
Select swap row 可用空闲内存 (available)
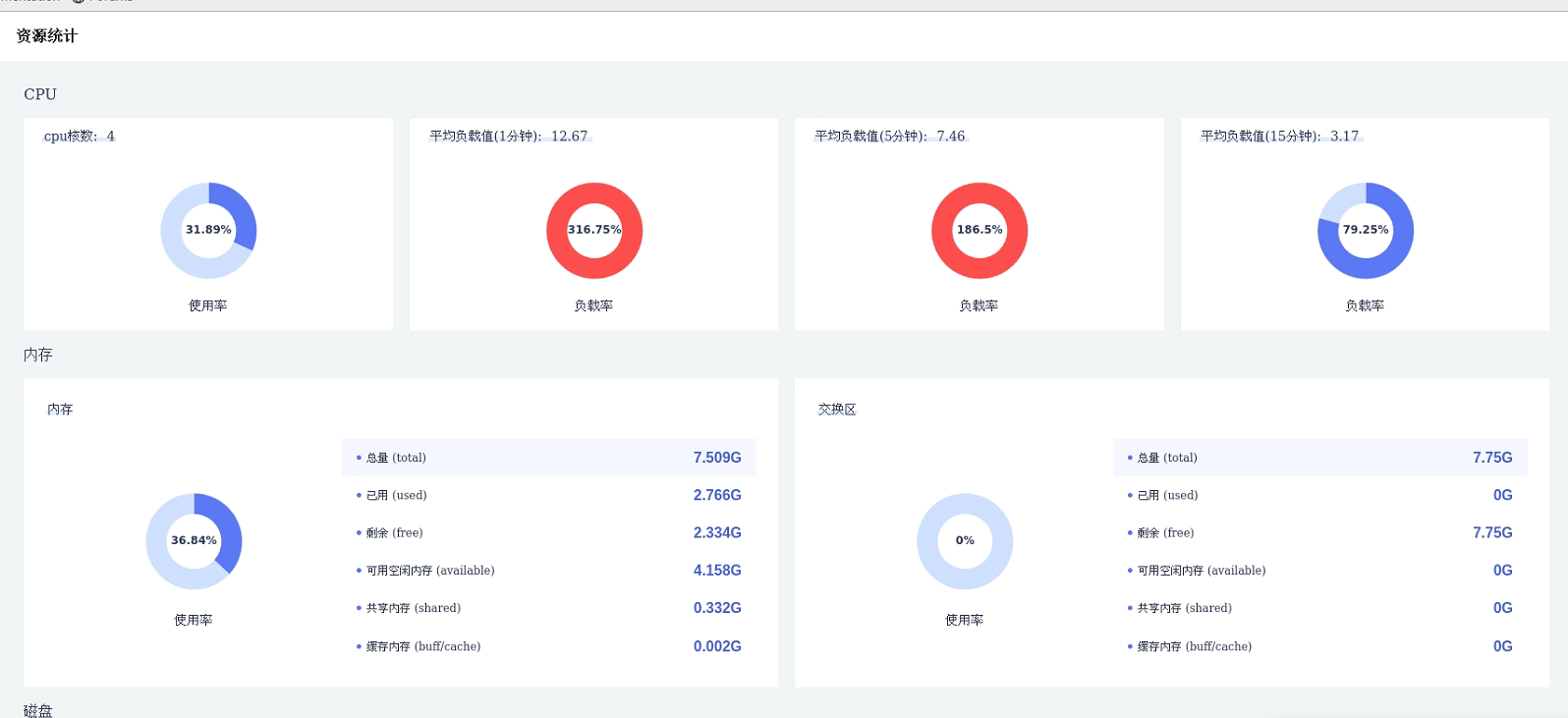point(1320,571)
